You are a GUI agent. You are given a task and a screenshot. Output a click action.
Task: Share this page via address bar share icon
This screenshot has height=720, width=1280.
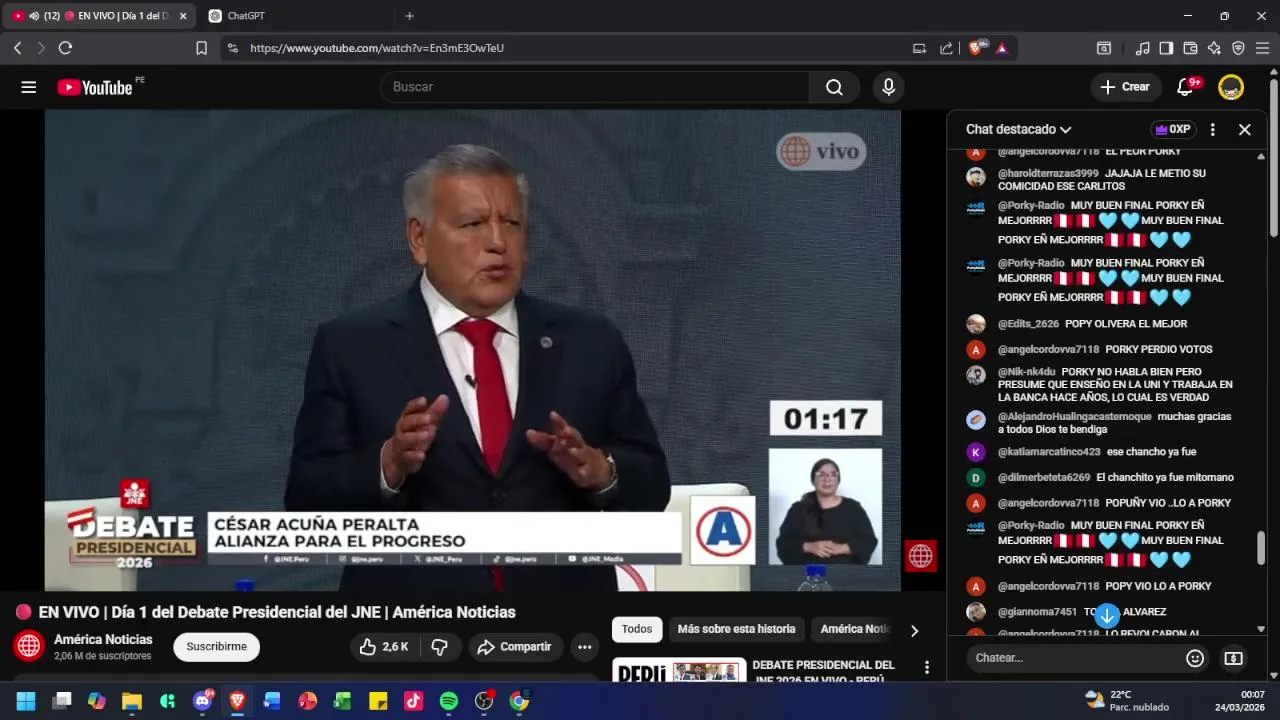click(946, 47)
